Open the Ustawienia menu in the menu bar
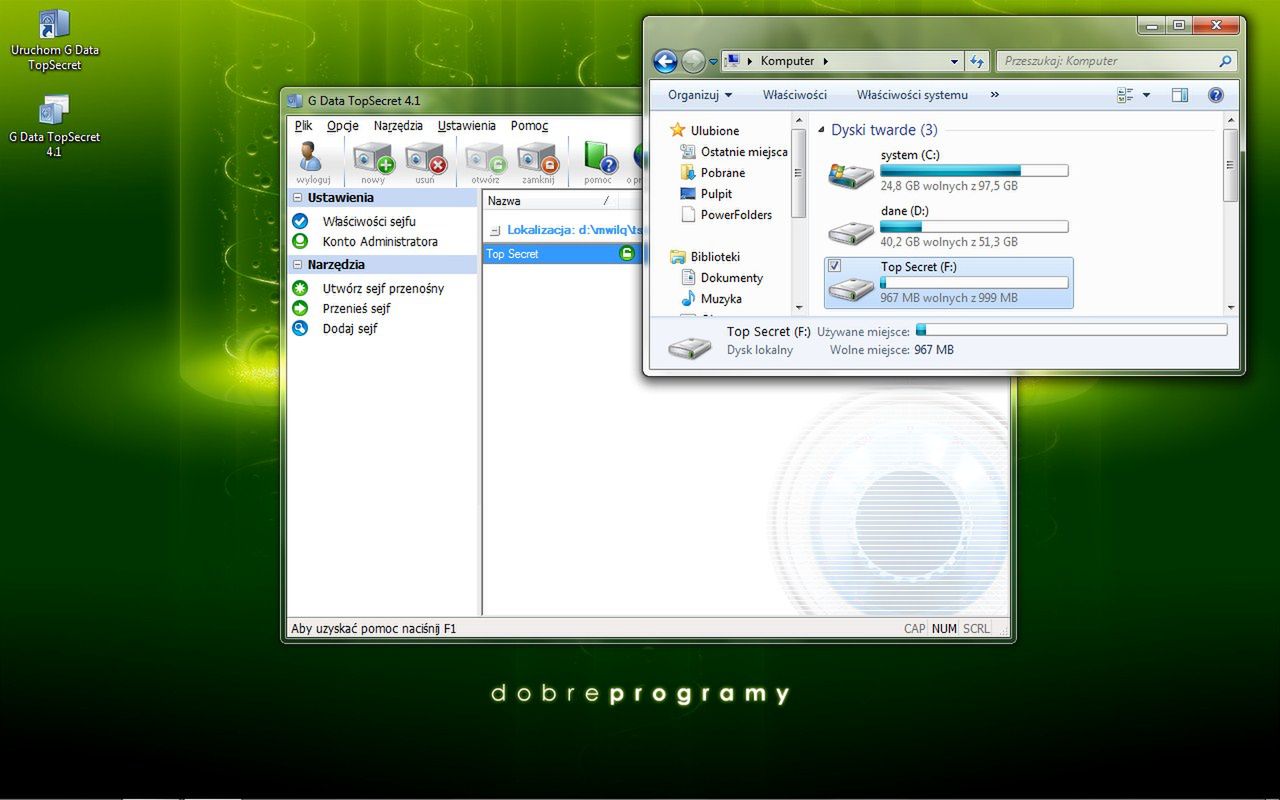This screenshot has width=1280, height=800. click(467, 126)
